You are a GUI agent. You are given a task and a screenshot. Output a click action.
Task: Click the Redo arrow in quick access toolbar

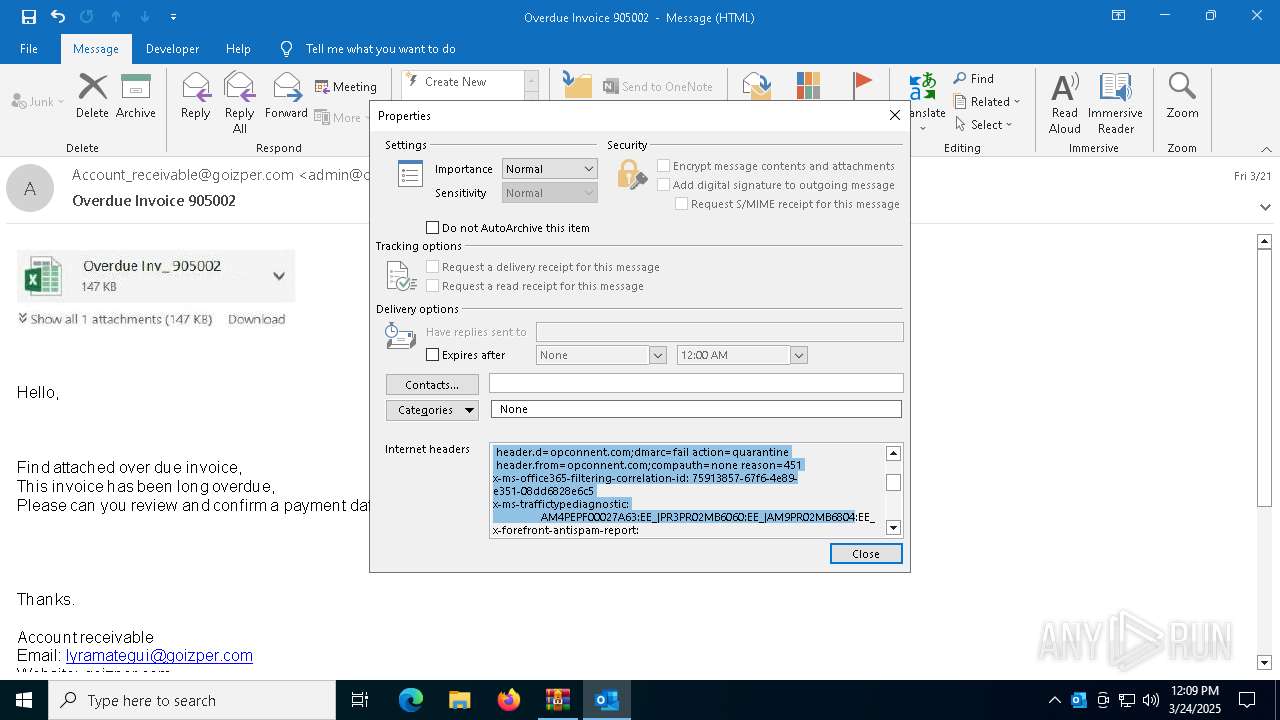point(86,16)
